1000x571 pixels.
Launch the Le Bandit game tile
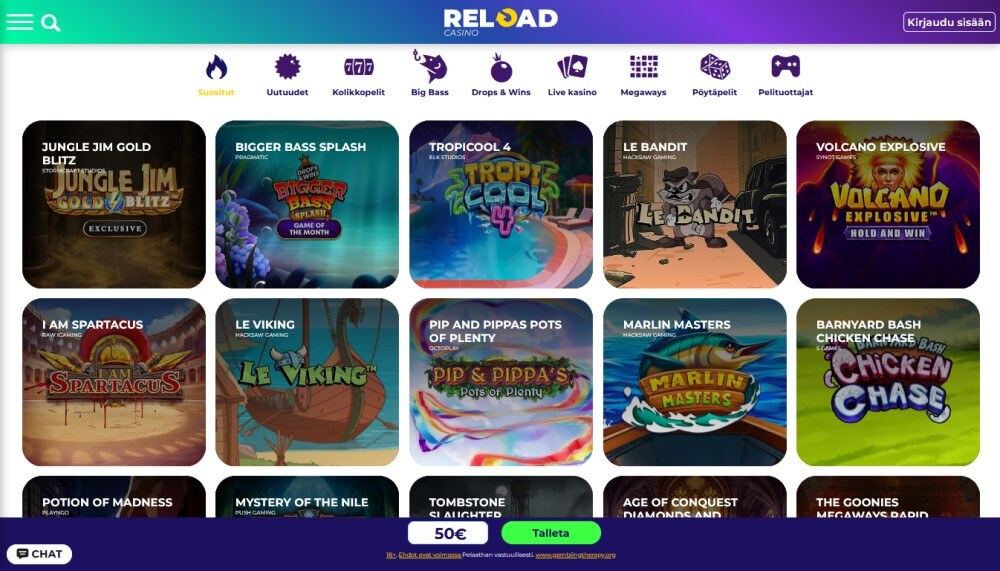pyautogui.click(x=695, y=204)
